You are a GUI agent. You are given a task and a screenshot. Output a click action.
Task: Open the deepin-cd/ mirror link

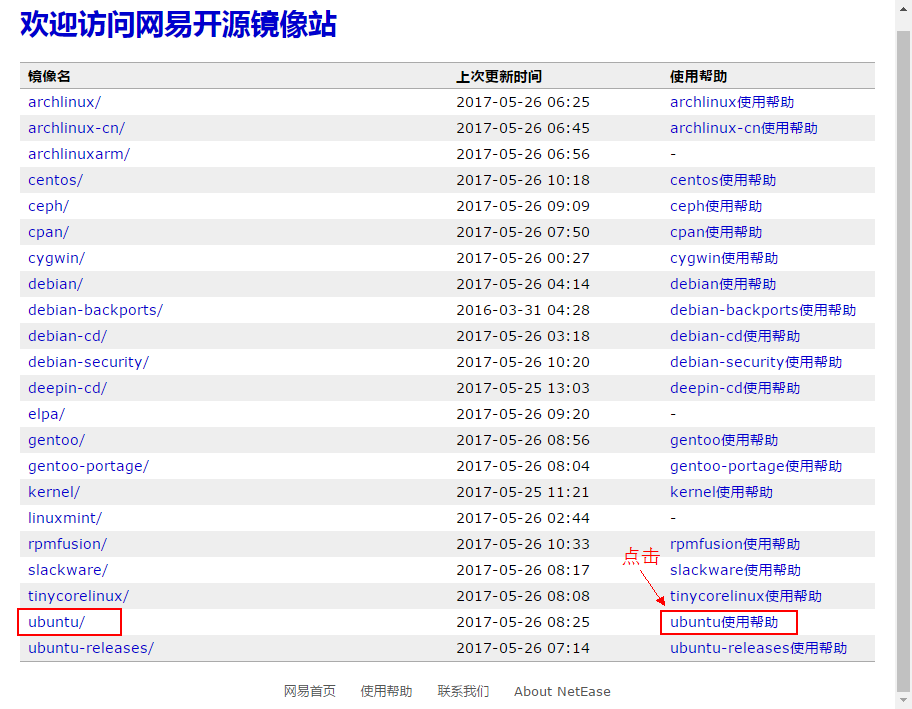click(x=67, y=388)
